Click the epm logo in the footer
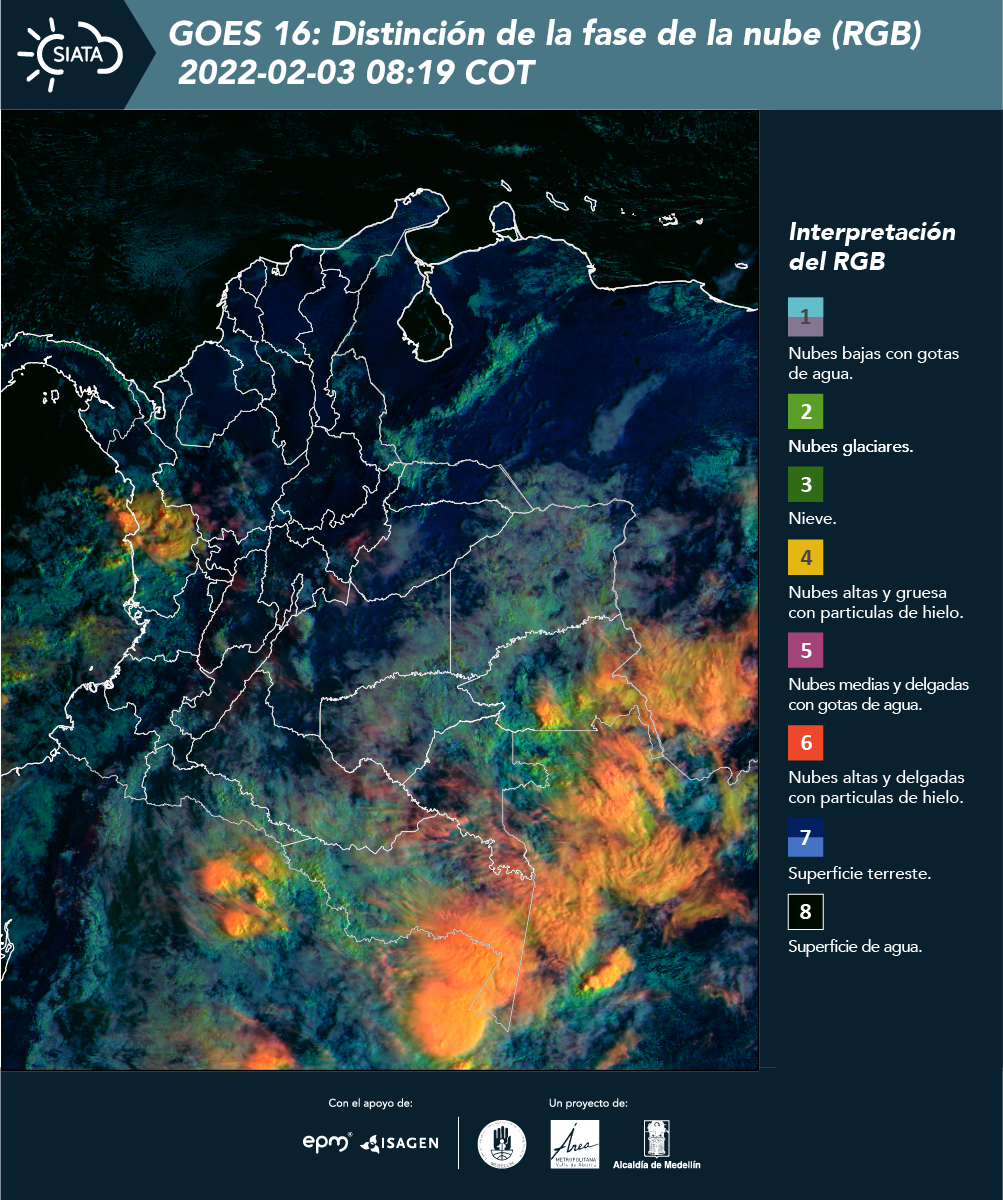Screen dimensions: 1003x1200 tap(327, 1142)
